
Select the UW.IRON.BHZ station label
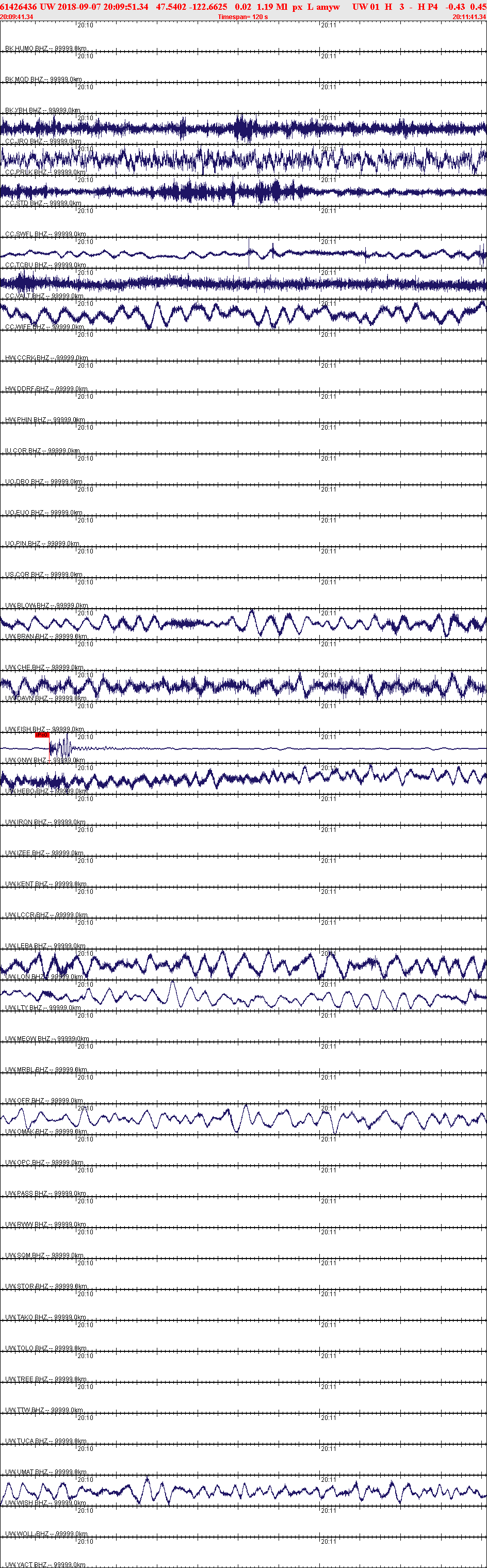coord(45,822)
